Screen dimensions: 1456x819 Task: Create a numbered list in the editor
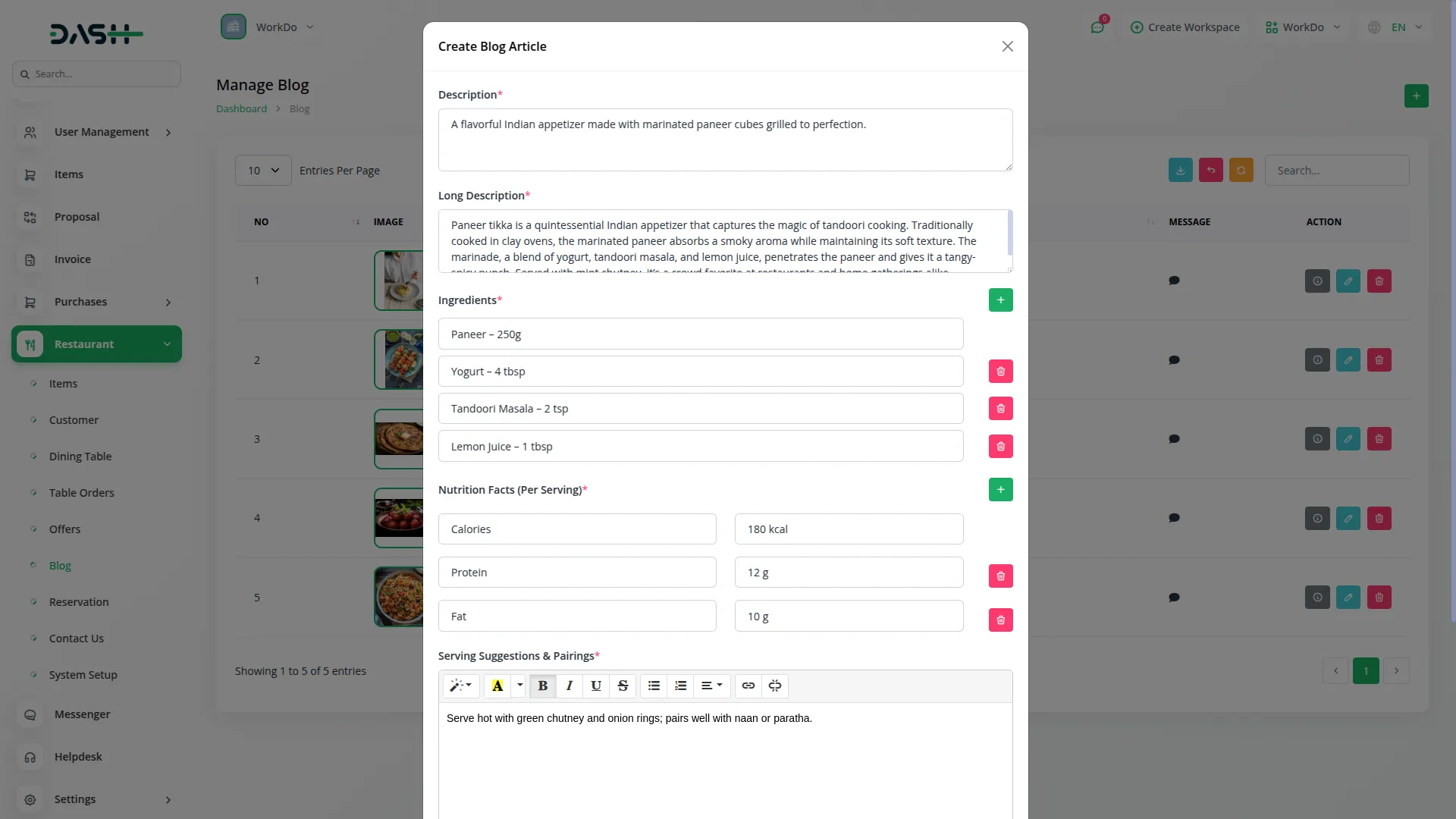click(679, 686)
